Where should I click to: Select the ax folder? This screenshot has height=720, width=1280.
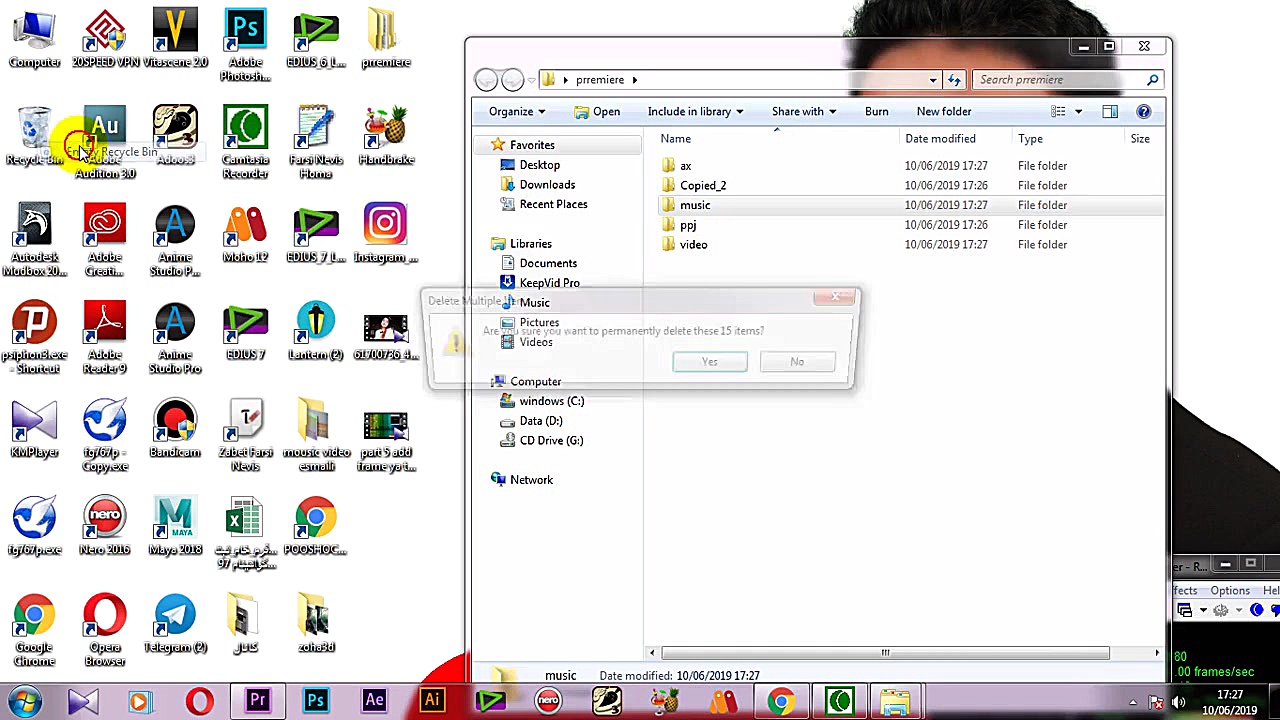686,166
